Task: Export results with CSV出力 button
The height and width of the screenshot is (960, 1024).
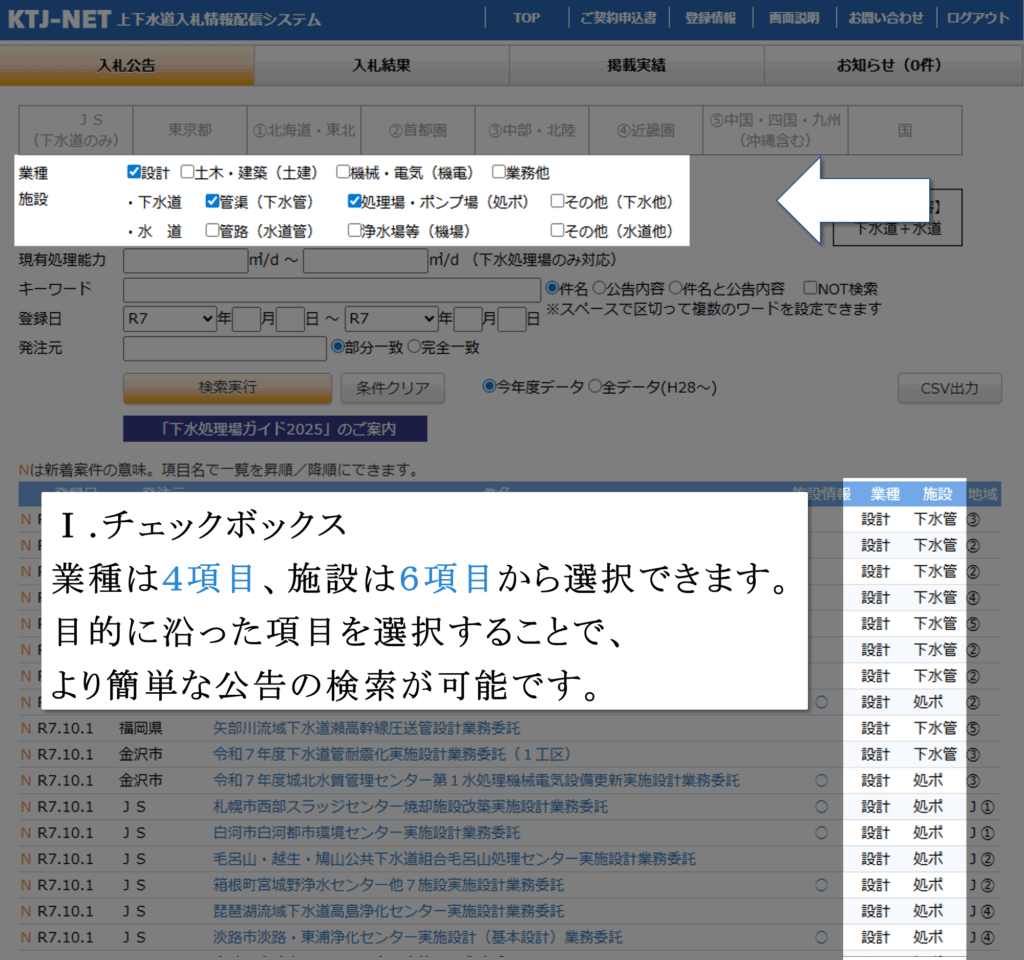Action: pos(949,388)
